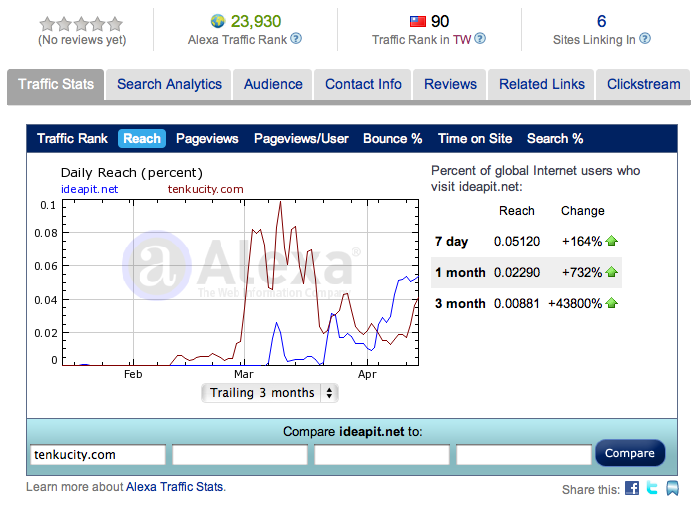This screenshot has width=699, height=507.
Task: Click the star rating icons
Action: click(x=81, y=24)
